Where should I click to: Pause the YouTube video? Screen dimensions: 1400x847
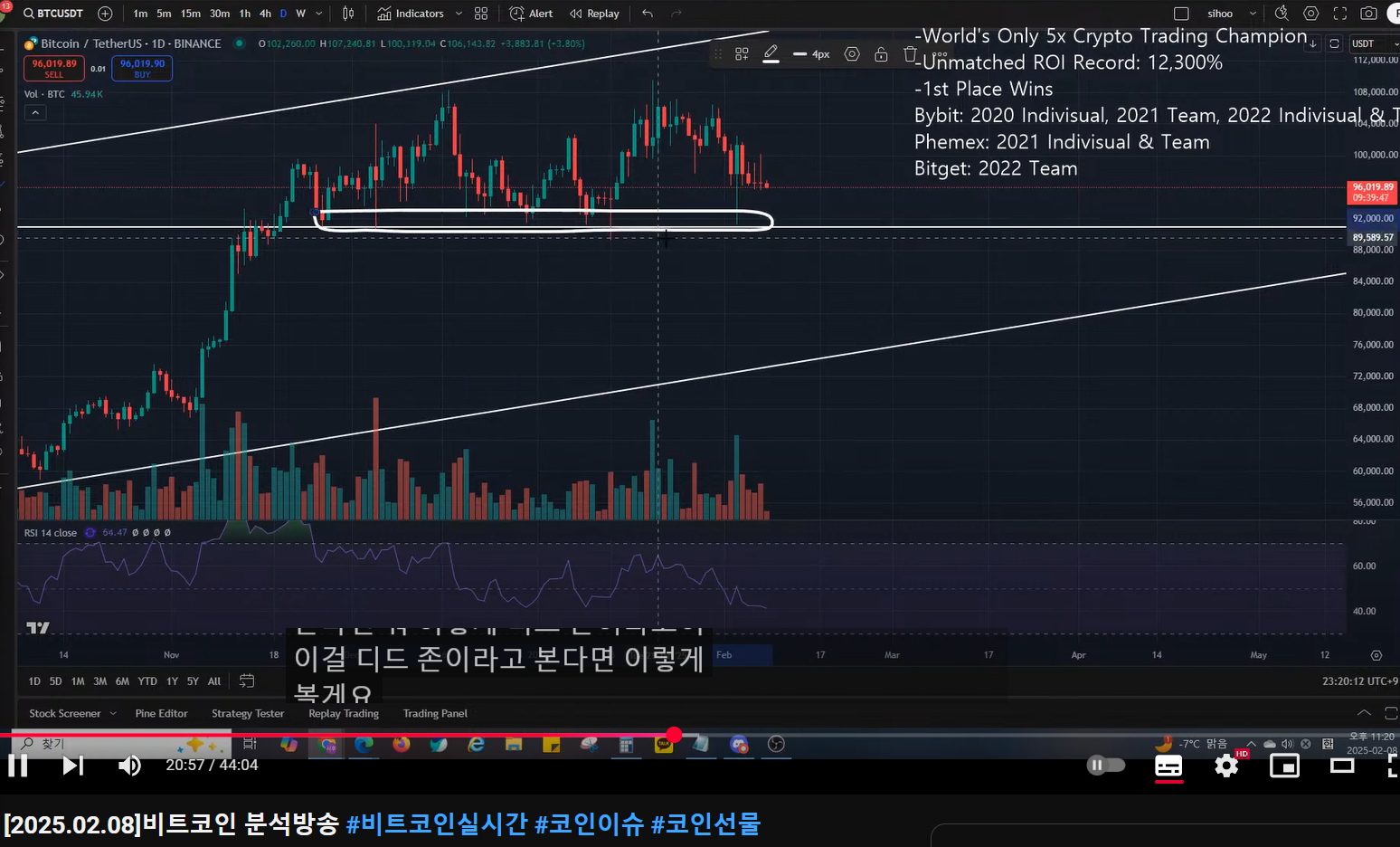18,766
